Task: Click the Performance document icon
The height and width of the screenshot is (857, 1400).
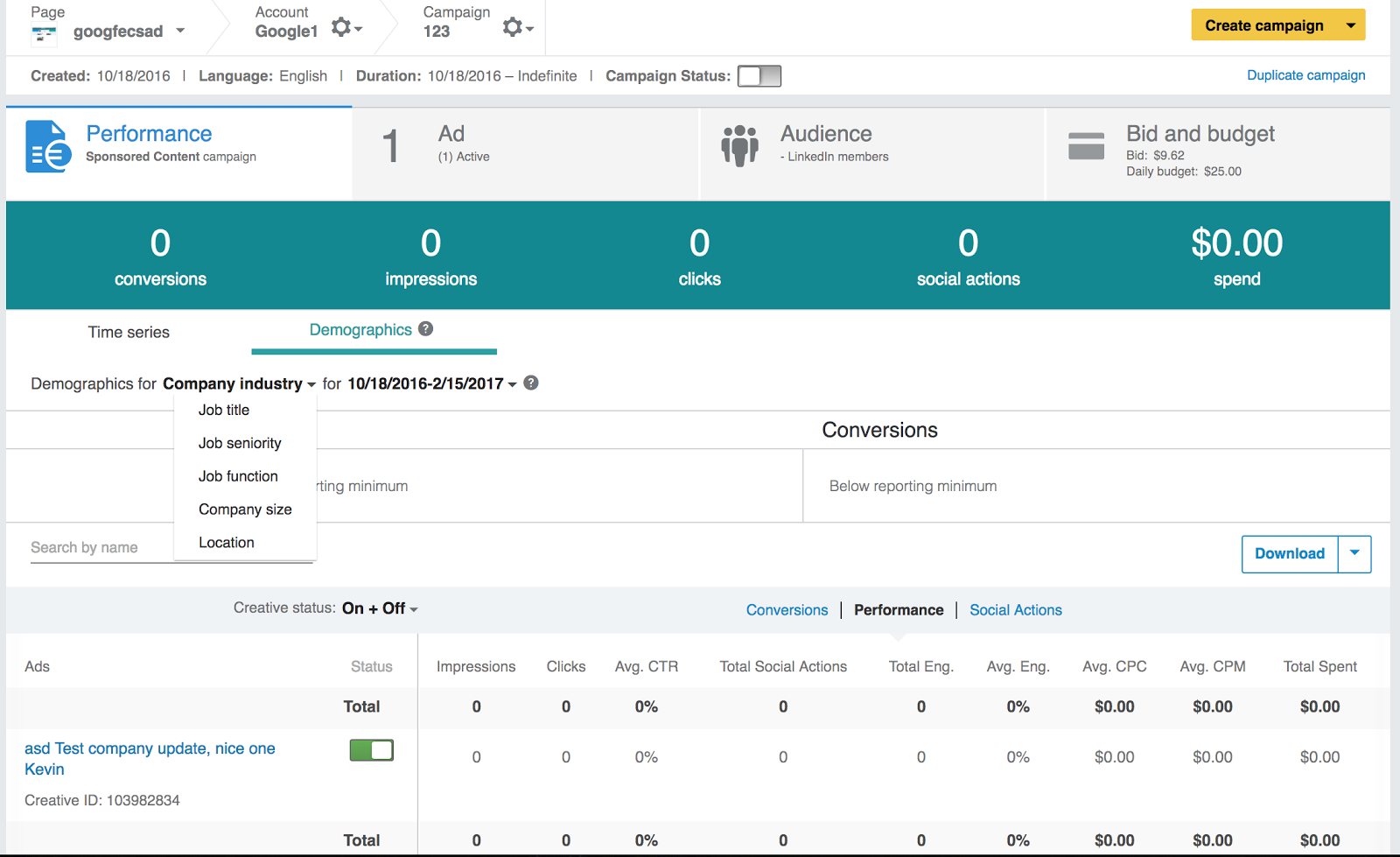Action: [48, 146]
